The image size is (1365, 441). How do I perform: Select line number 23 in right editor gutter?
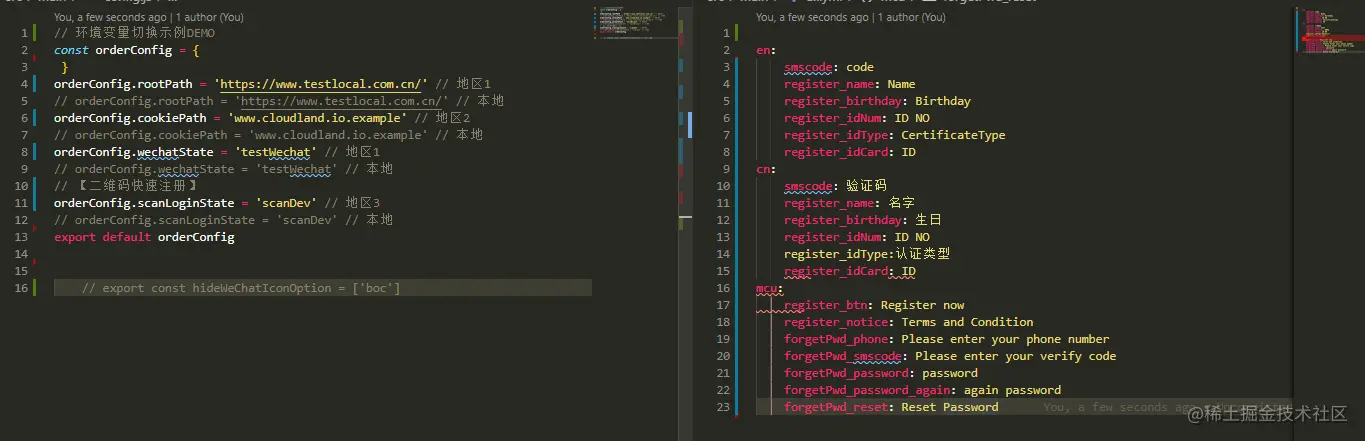click(x=725, y=407)
